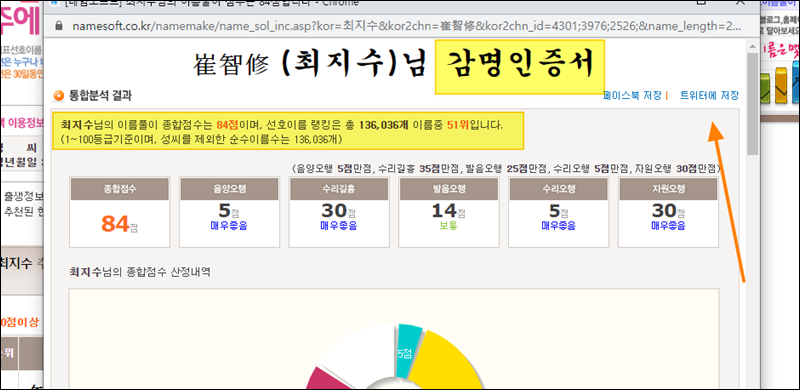The image size is (800, 390).
Task: Click the 매우좋음 rating under 수리오행
Action: 558,226
